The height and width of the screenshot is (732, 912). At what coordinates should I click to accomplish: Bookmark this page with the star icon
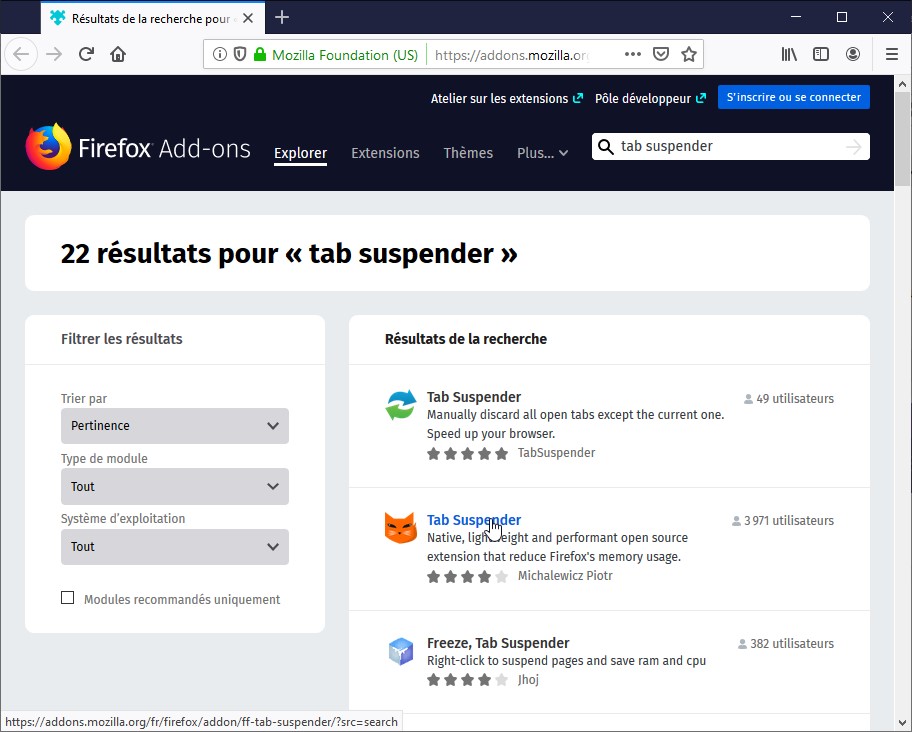pyautogui.click(x=688, y=54)
